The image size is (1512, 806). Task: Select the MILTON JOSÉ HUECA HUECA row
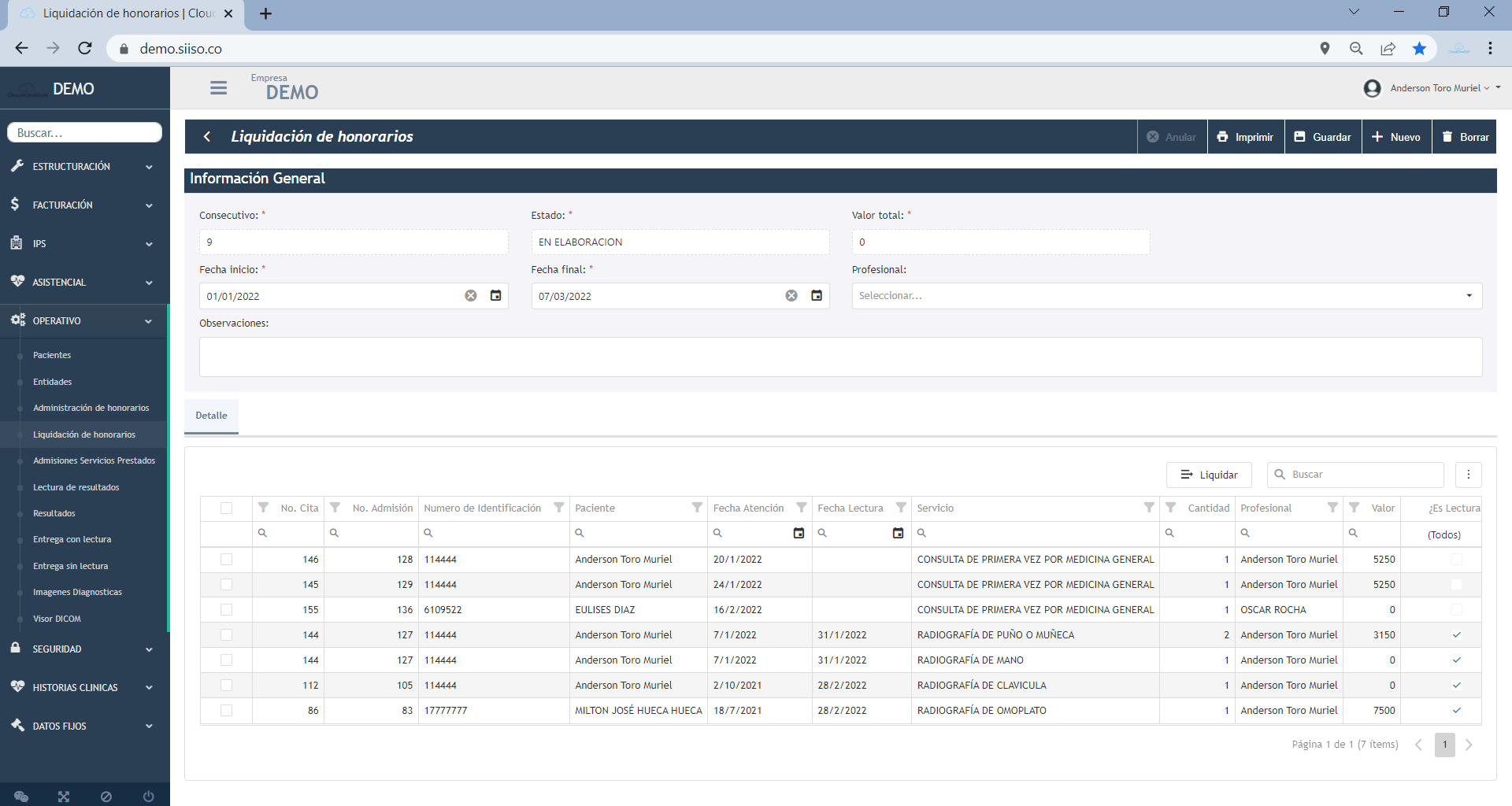tap(227, 711)
